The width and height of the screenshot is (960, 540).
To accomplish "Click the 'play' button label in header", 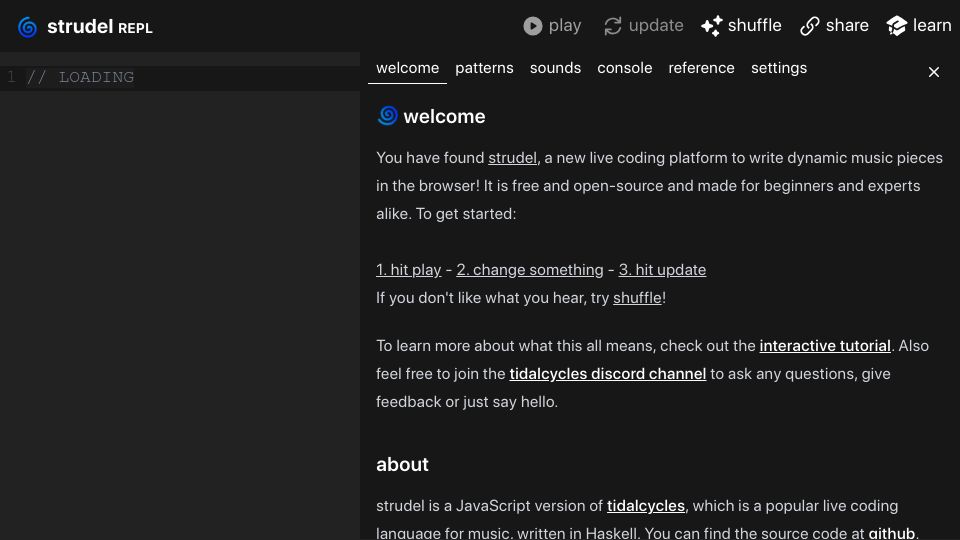I will tap(564, 26).
